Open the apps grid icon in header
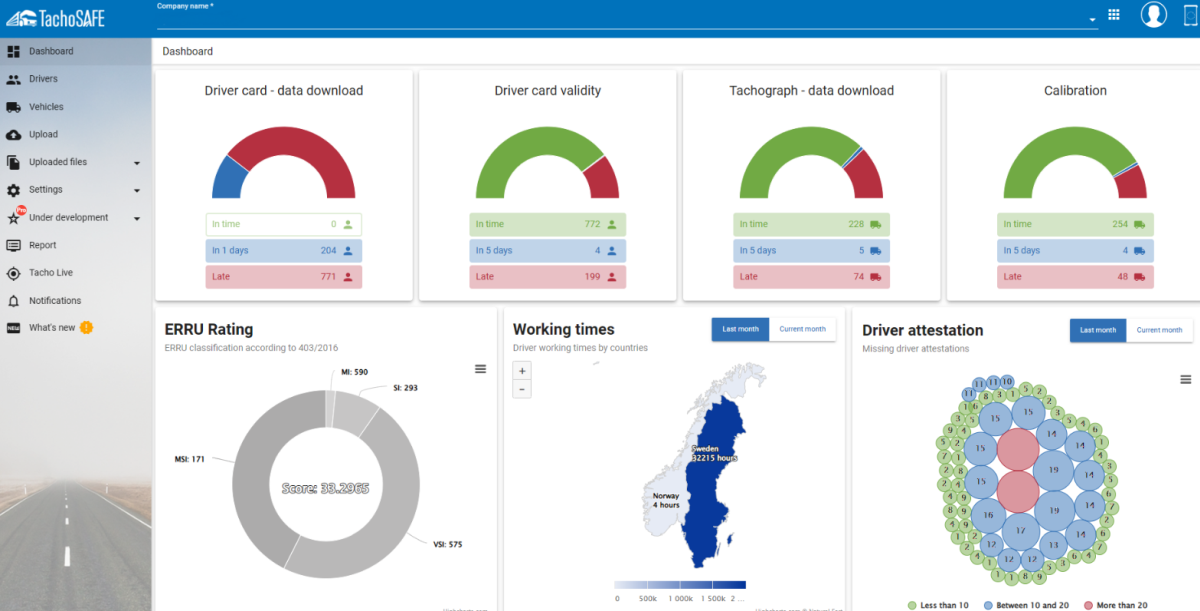1200x611 pixels. click(x=1114, y=15)
